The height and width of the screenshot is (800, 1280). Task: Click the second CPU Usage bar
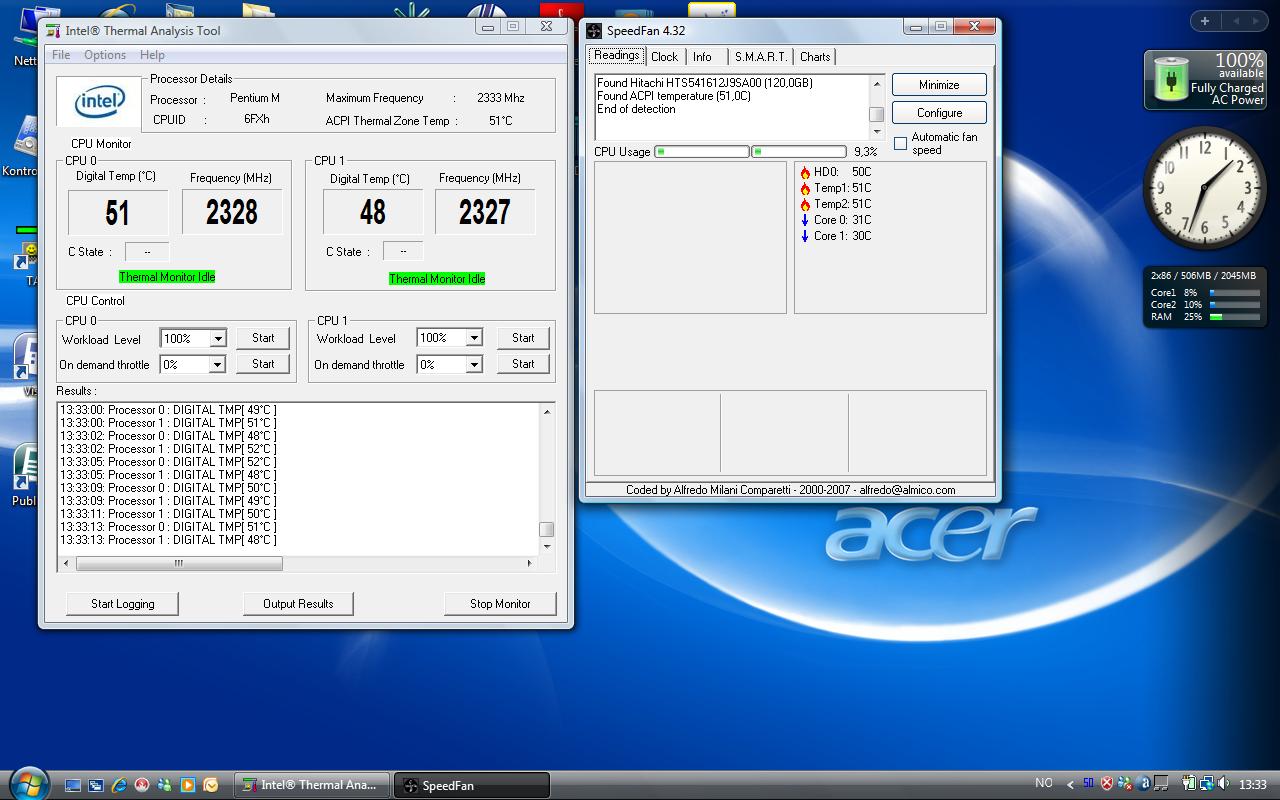(x=798, y=152)
